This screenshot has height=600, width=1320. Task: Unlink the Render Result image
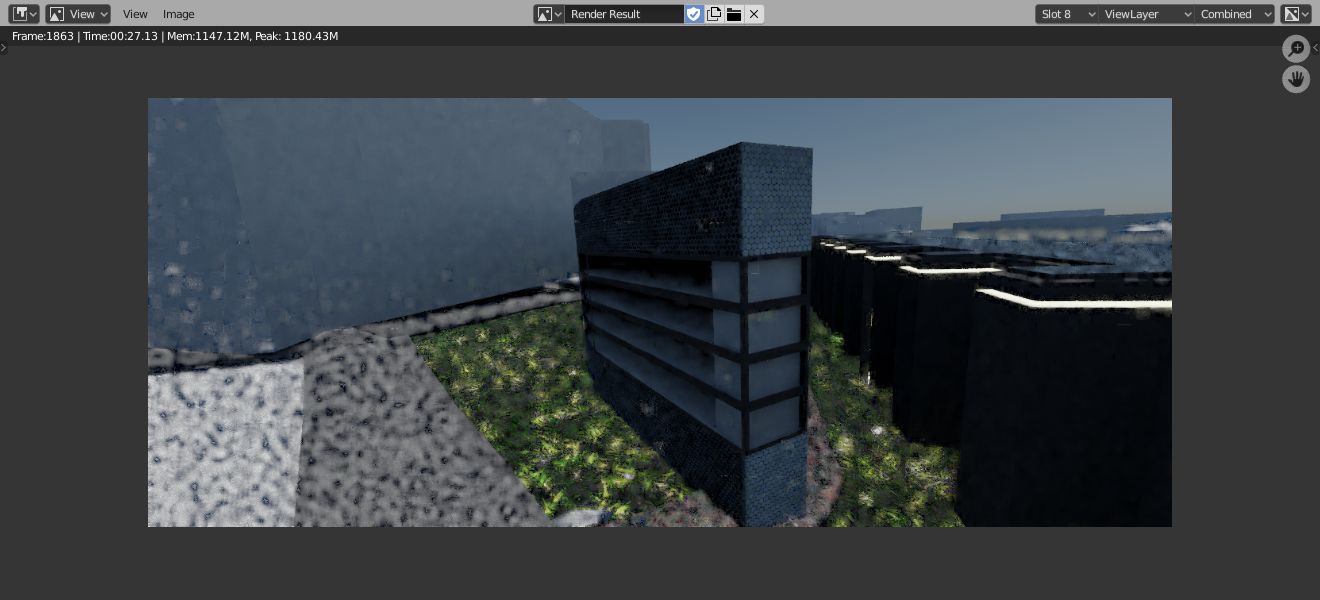click(754, 14)
